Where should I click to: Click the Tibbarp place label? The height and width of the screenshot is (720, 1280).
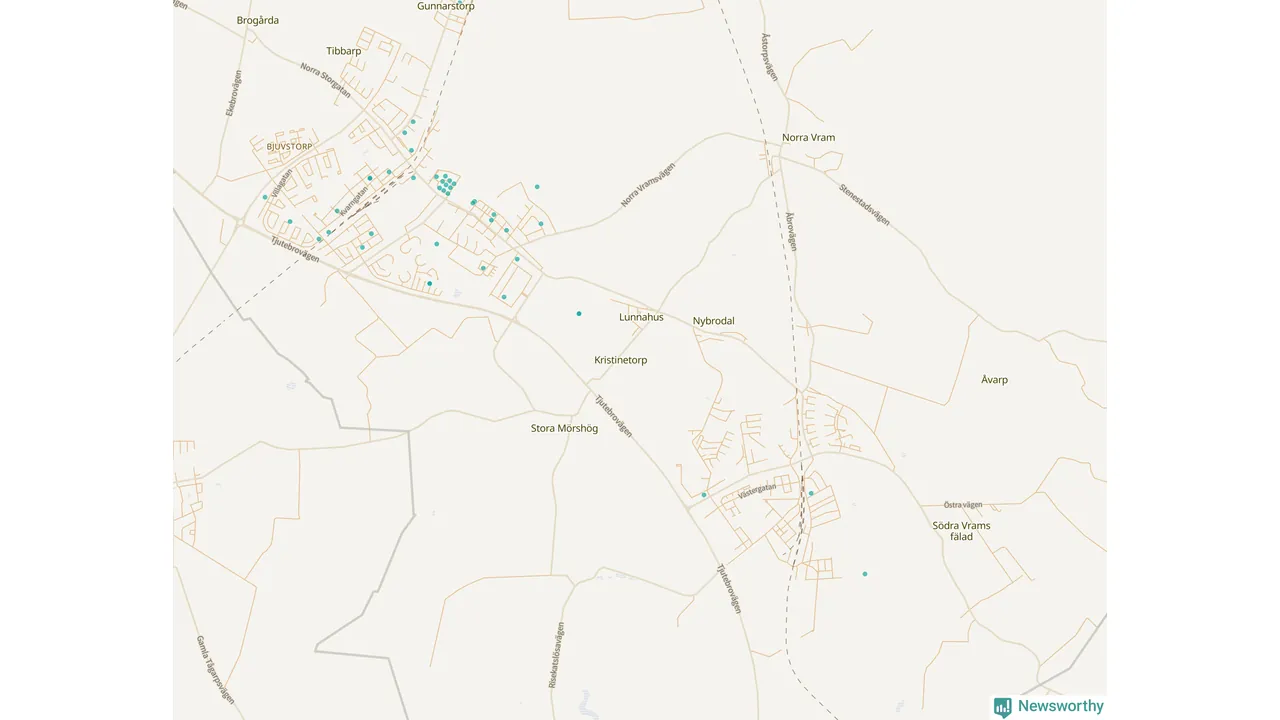click(x=343, y=50)
